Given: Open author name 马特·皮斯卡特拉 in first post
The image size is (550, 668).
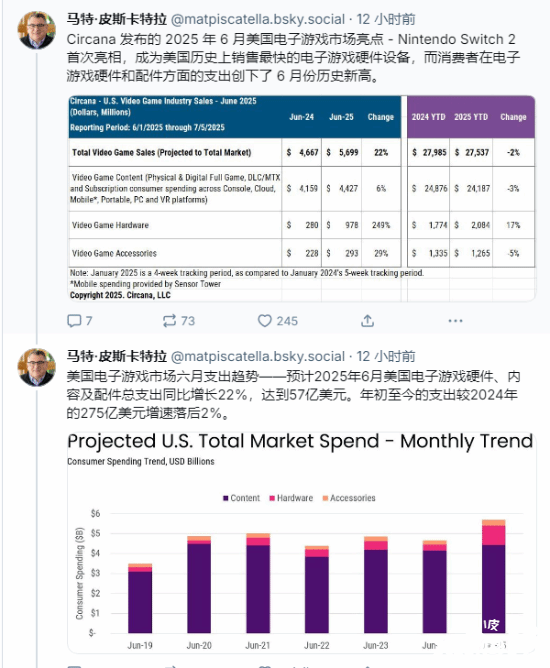Looking at the screenshot, I should click(117, 19).
